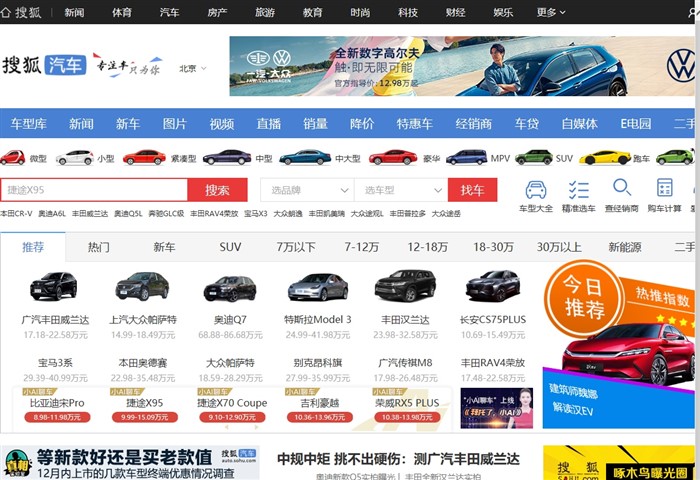Select the 中大型 teal sedan icon
Image resolution: width=700 pixels, height=480 pixels.
(x=305, y=158)
